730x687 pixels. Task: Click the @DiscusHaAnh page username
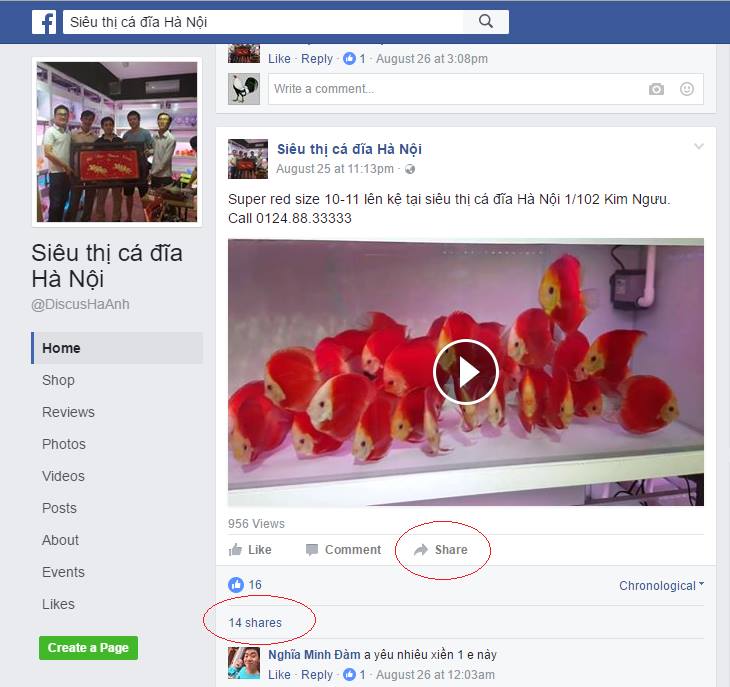coord(81,304)
